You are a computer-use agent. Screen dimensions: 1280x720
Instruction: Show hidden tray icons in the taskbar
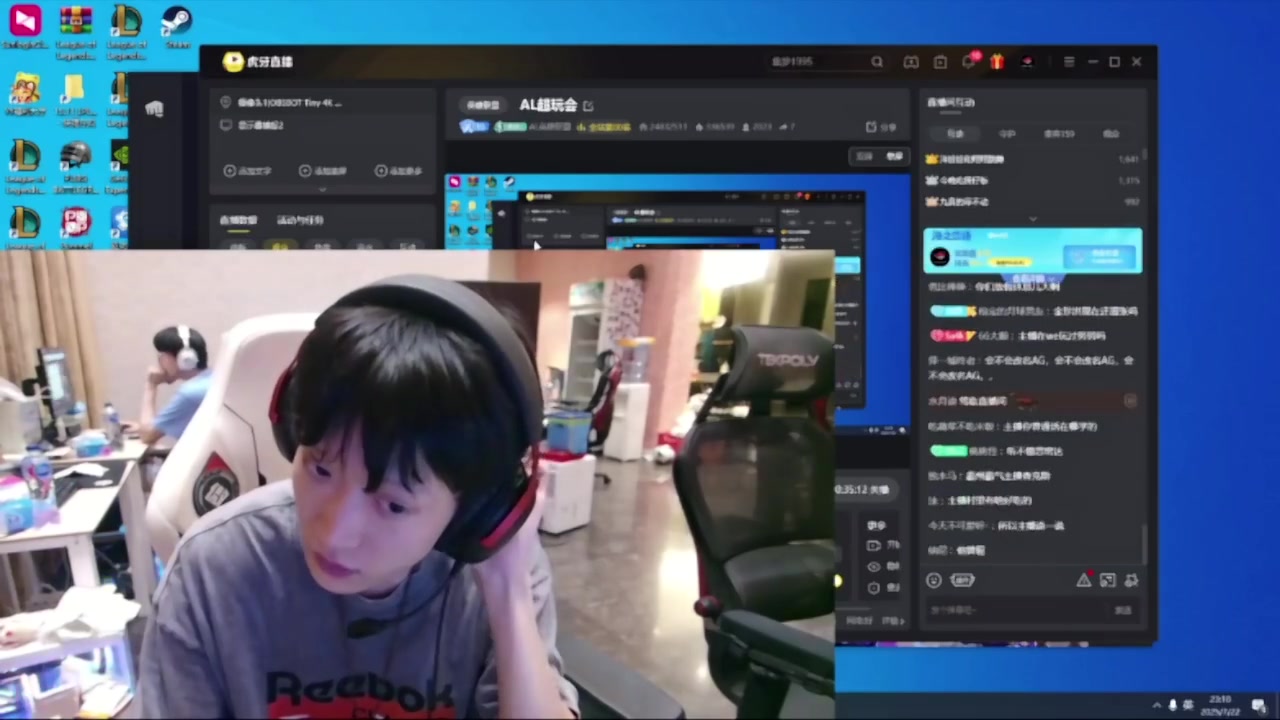pos(1158,705)
